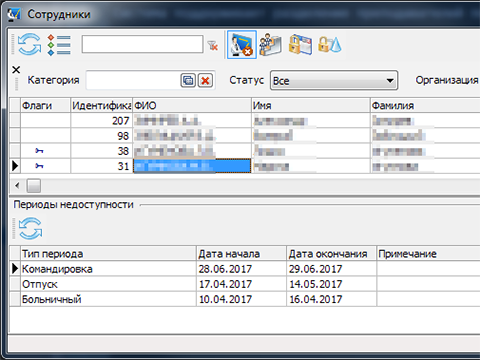Focus the search text field in toolbar
This screenshot has height=360, width=480.
(142, 44)
